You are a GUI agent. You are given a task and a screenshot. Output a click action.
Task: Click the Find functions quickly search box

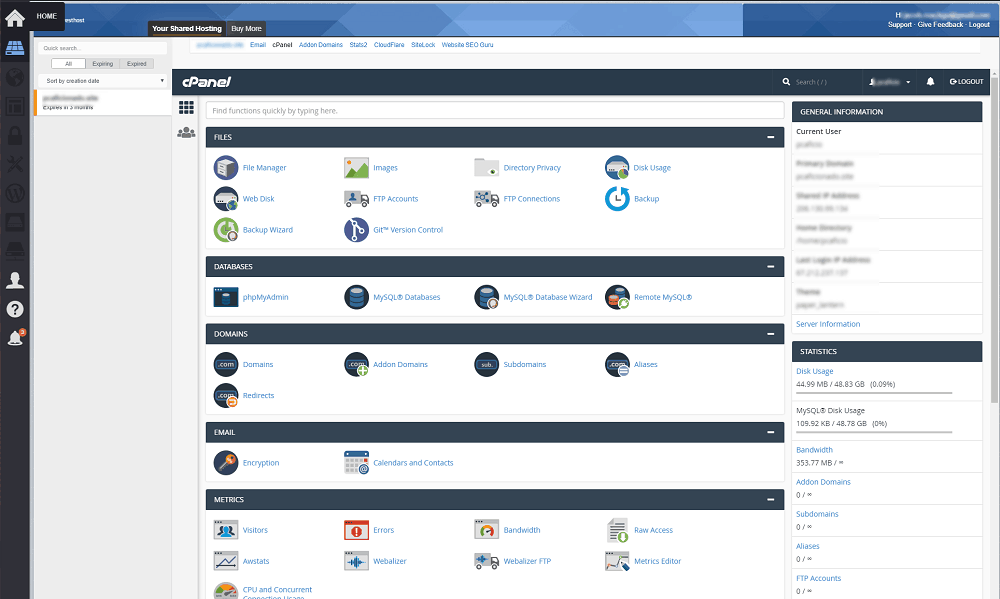pyautogui.click(x=495, y=110)
